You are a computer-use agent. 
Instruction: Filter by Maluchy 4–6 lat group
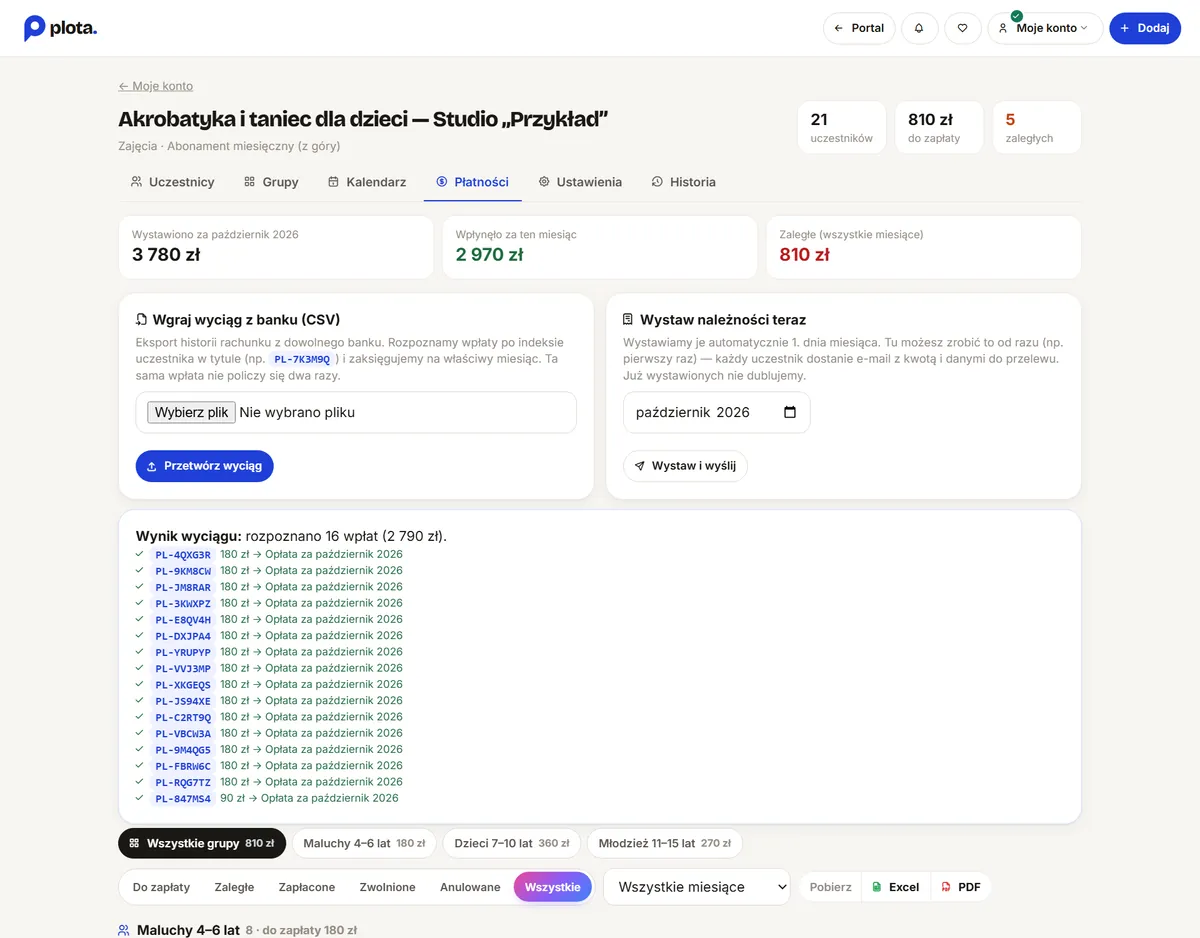(364, 843)
